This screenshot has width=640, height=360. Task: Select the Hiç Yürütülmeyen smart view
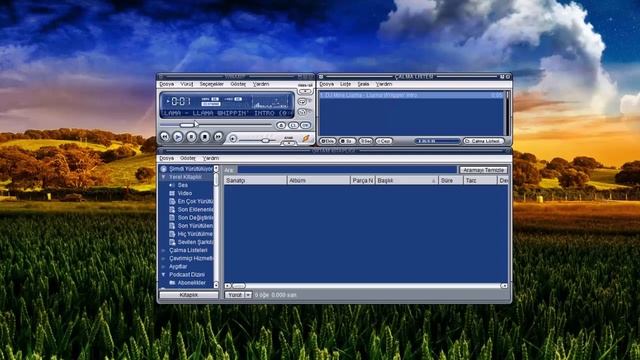click(195, 234)
